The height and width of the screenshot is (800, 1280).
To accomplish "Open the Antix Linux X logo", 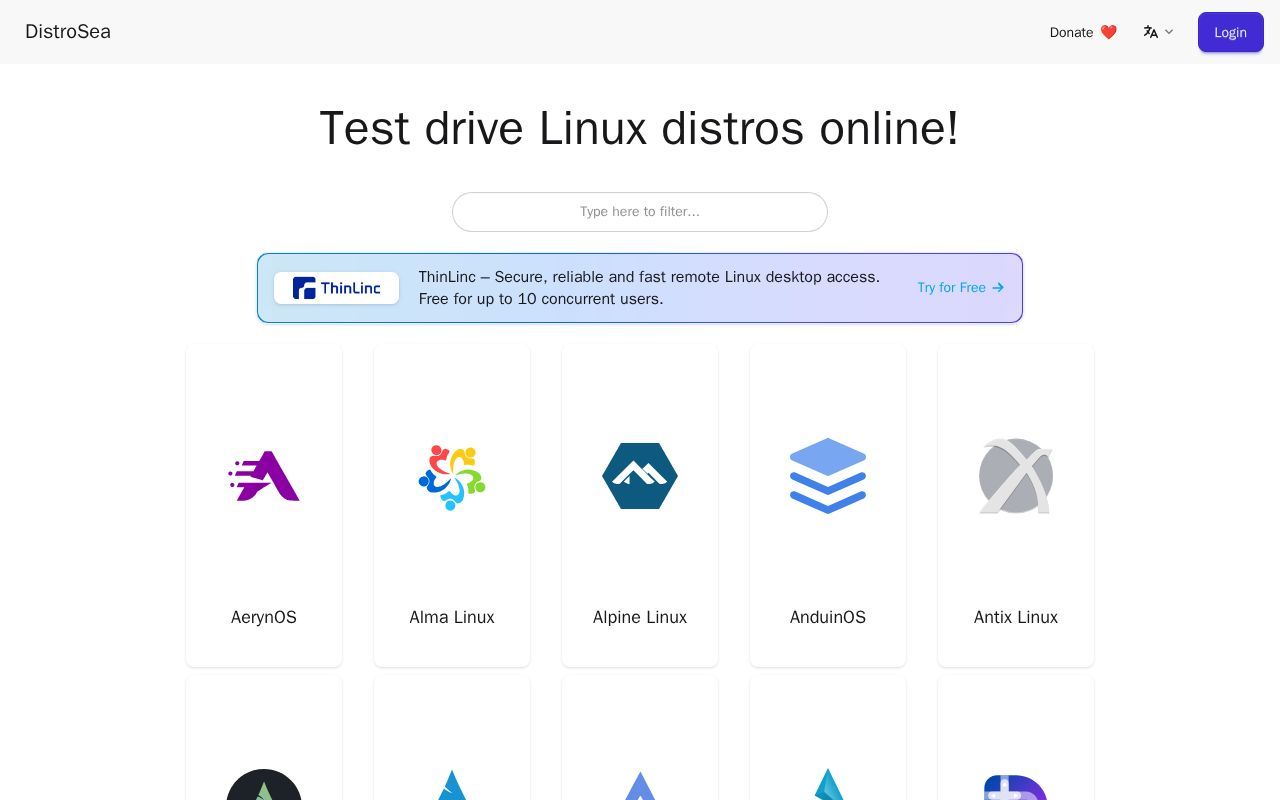I will click(1016, 476).
